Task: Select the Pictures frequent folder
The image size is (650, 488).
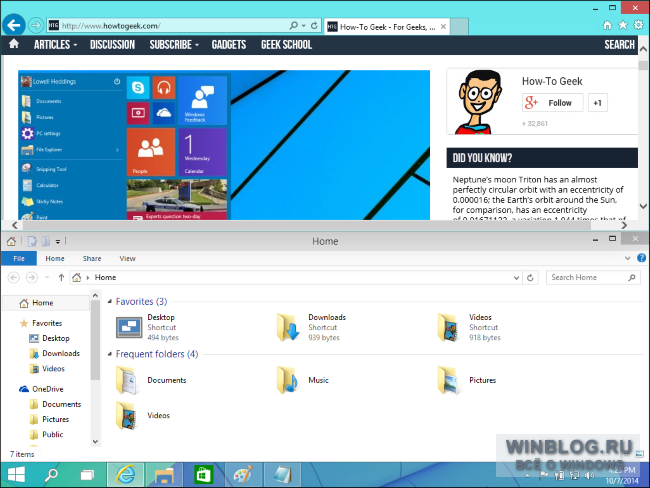Action: (x=467, y=380)
